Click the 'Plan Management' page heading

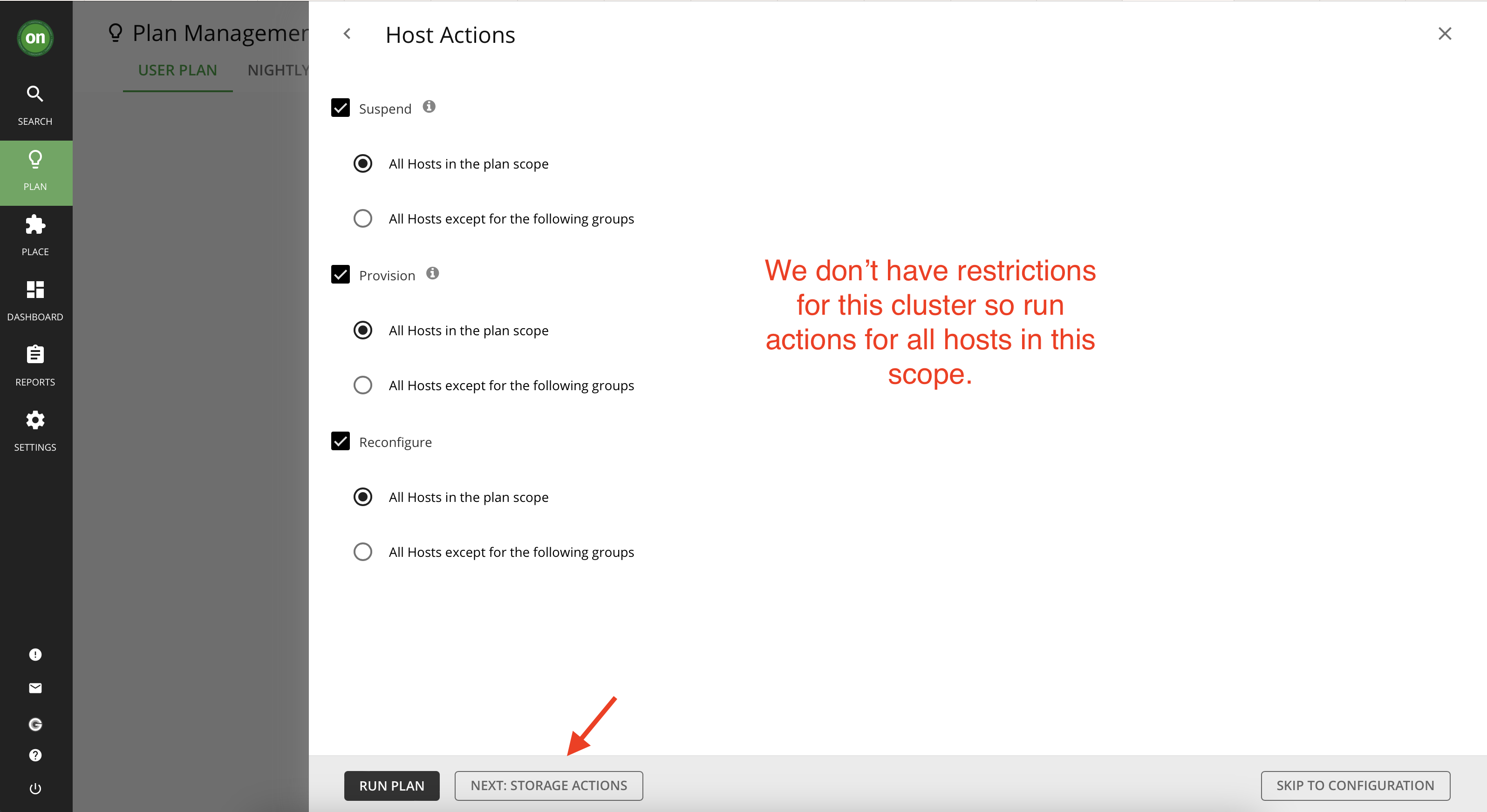[220, 33]
